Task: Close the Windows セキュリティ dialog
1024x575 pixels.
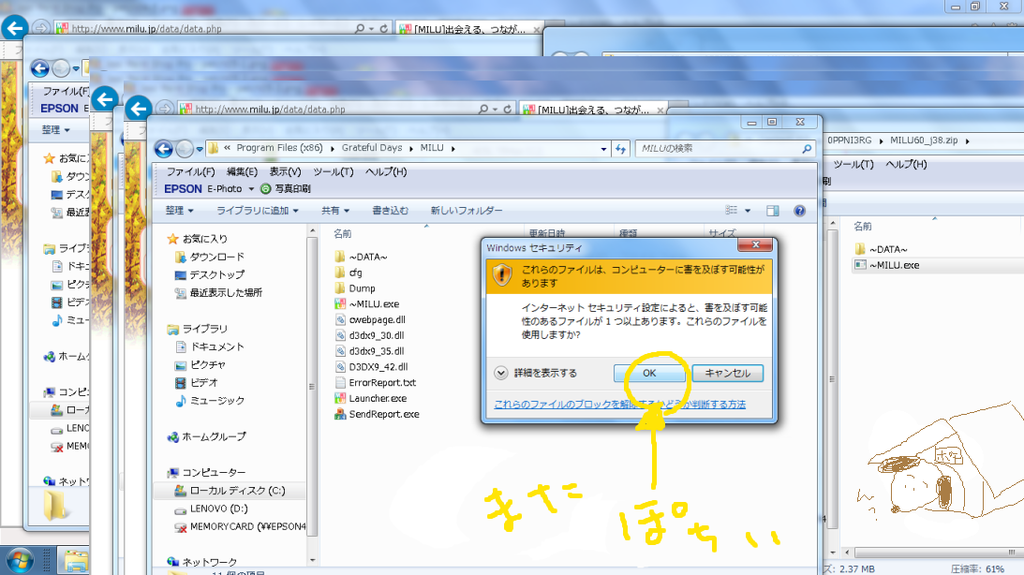Action: pos(755,245)
